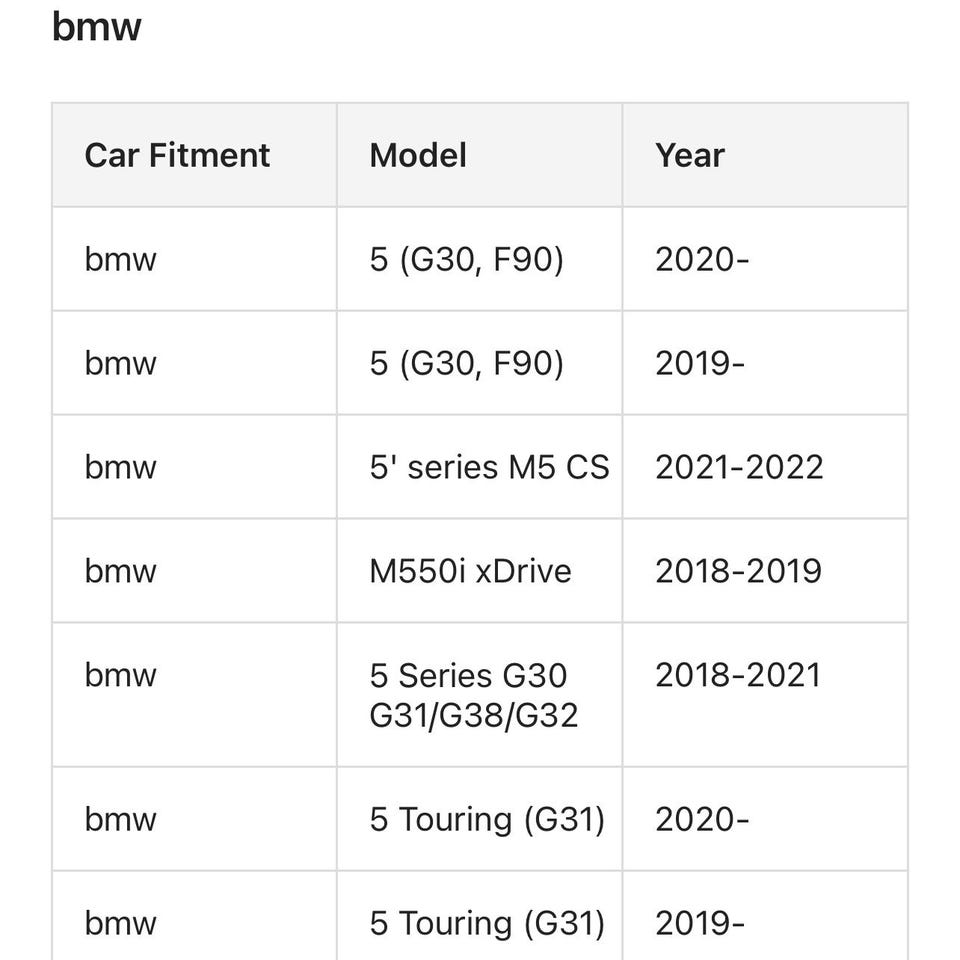
Task: Click the 5' series M5 CS cell
Action: [x=489, y=467]
